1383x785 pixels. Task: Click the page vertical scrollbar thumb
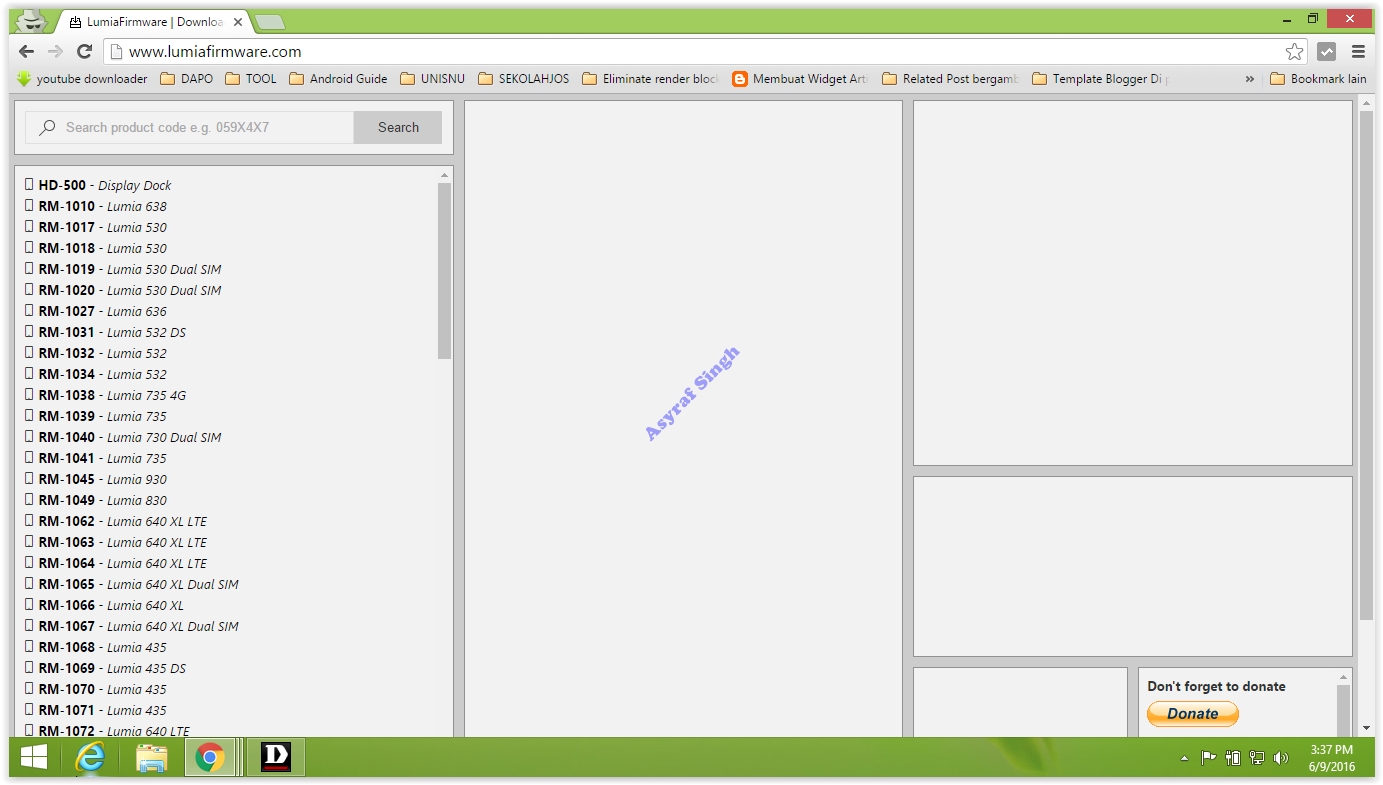(x=1366, y=365)
